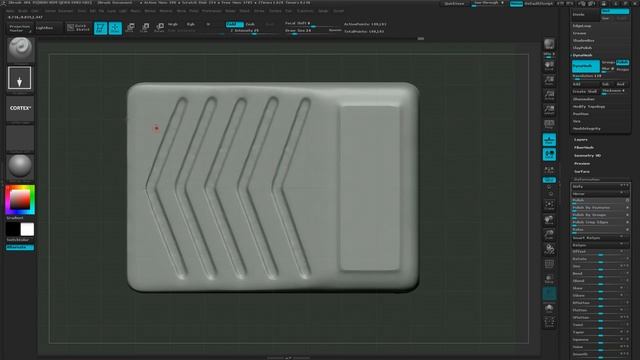Activate Quick Sketch mode

click(x=78, y=28)
